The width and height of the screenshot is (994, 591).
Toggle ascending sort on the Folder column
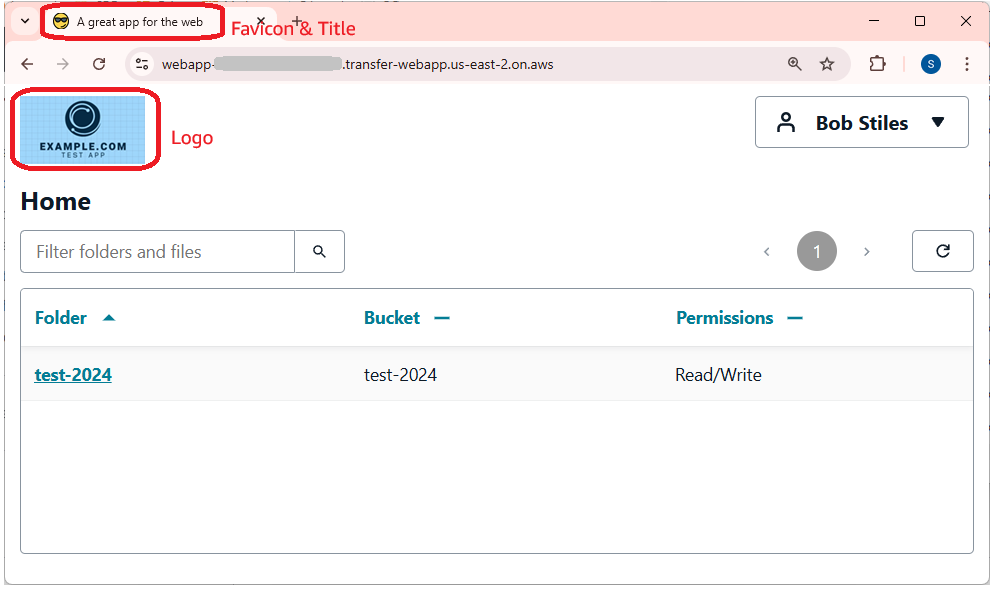click(x=108, y=317)
